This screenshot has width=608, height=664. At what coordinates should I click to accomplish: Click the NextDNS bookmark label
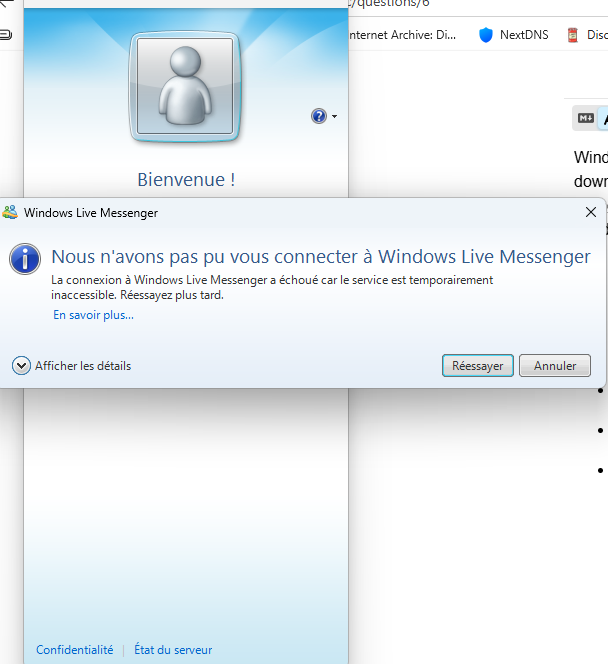[x=525, y=35]
